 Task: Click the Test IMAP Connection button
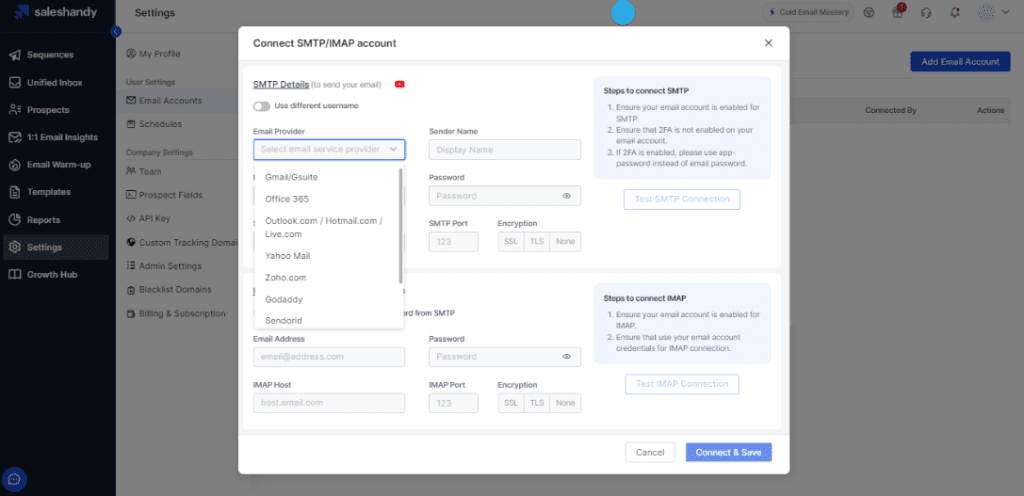tap(682, 384)
